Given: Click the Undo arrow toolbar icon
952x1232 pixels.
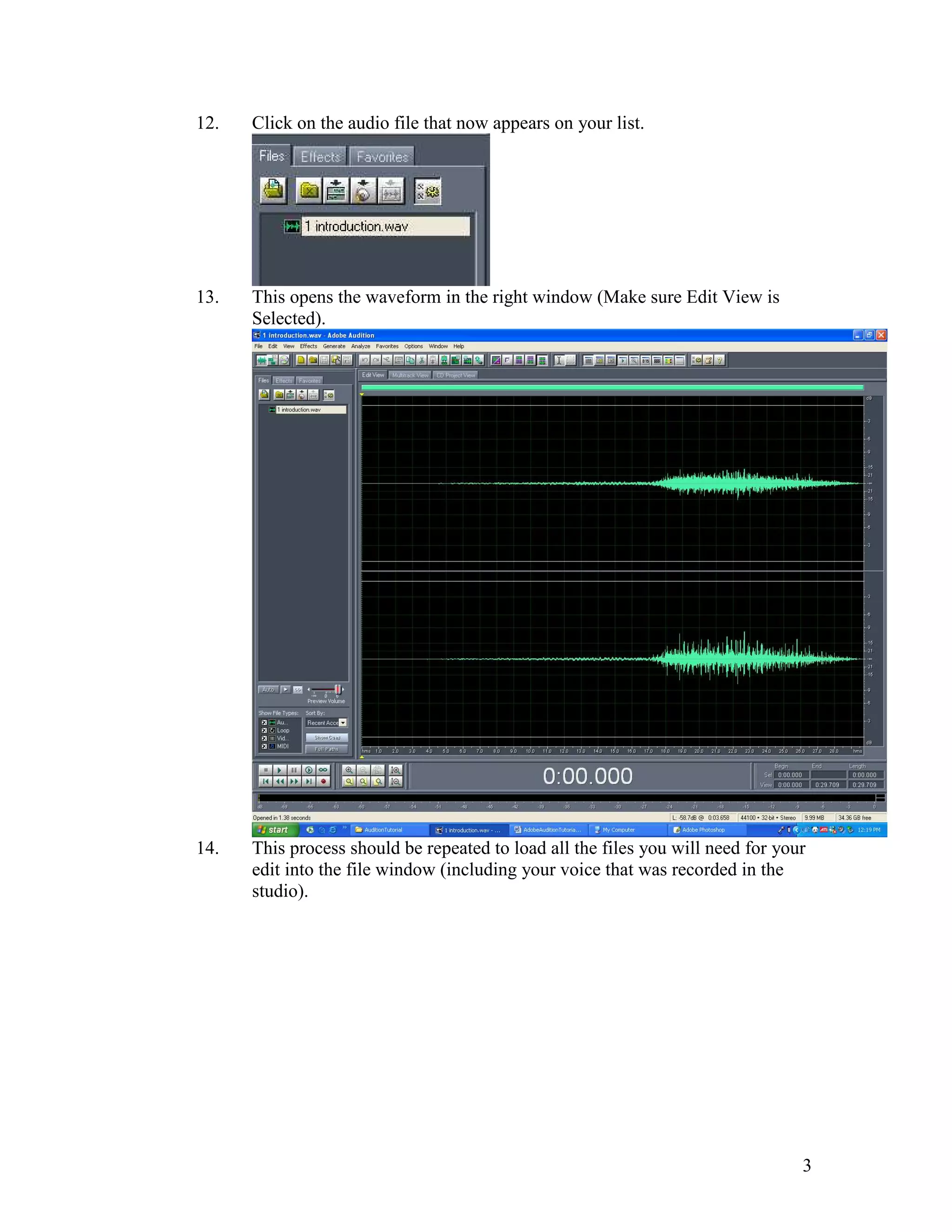Looking at the screenshot, I should click(364, 360).
